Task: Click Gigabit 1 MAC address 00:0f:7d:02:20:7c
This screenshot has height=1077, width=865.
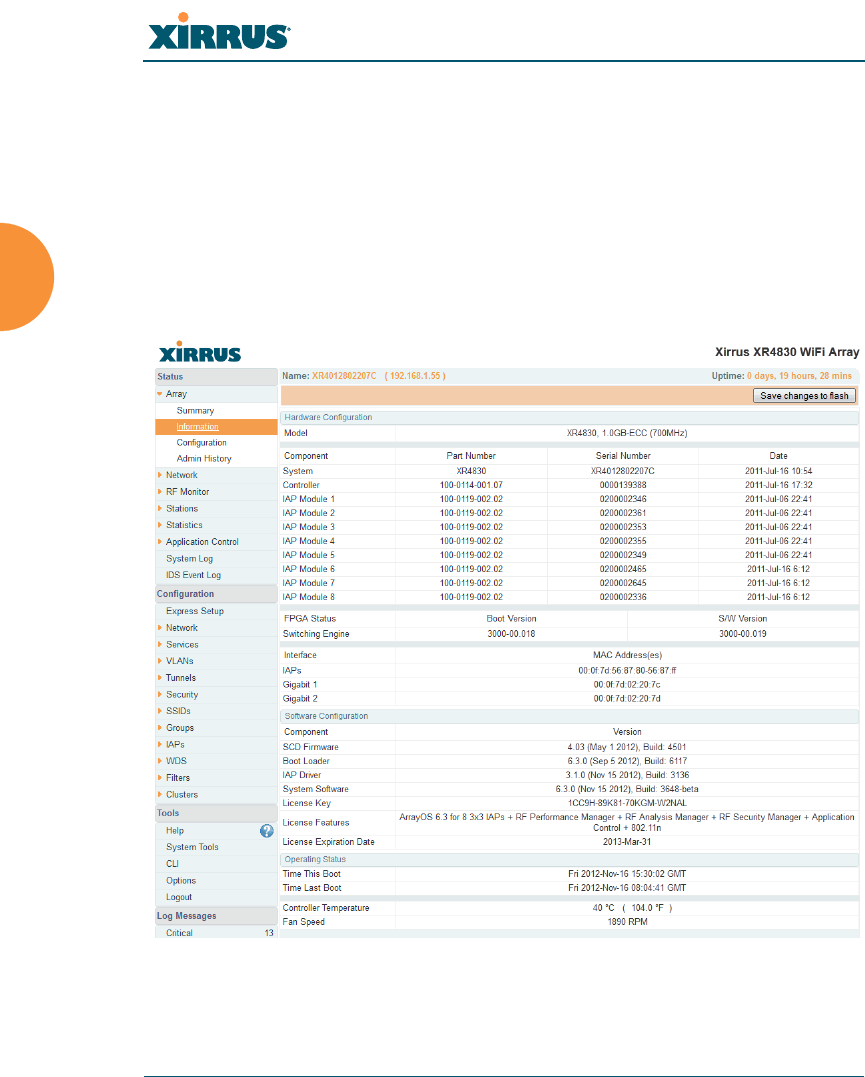Action: click(627, 685)
